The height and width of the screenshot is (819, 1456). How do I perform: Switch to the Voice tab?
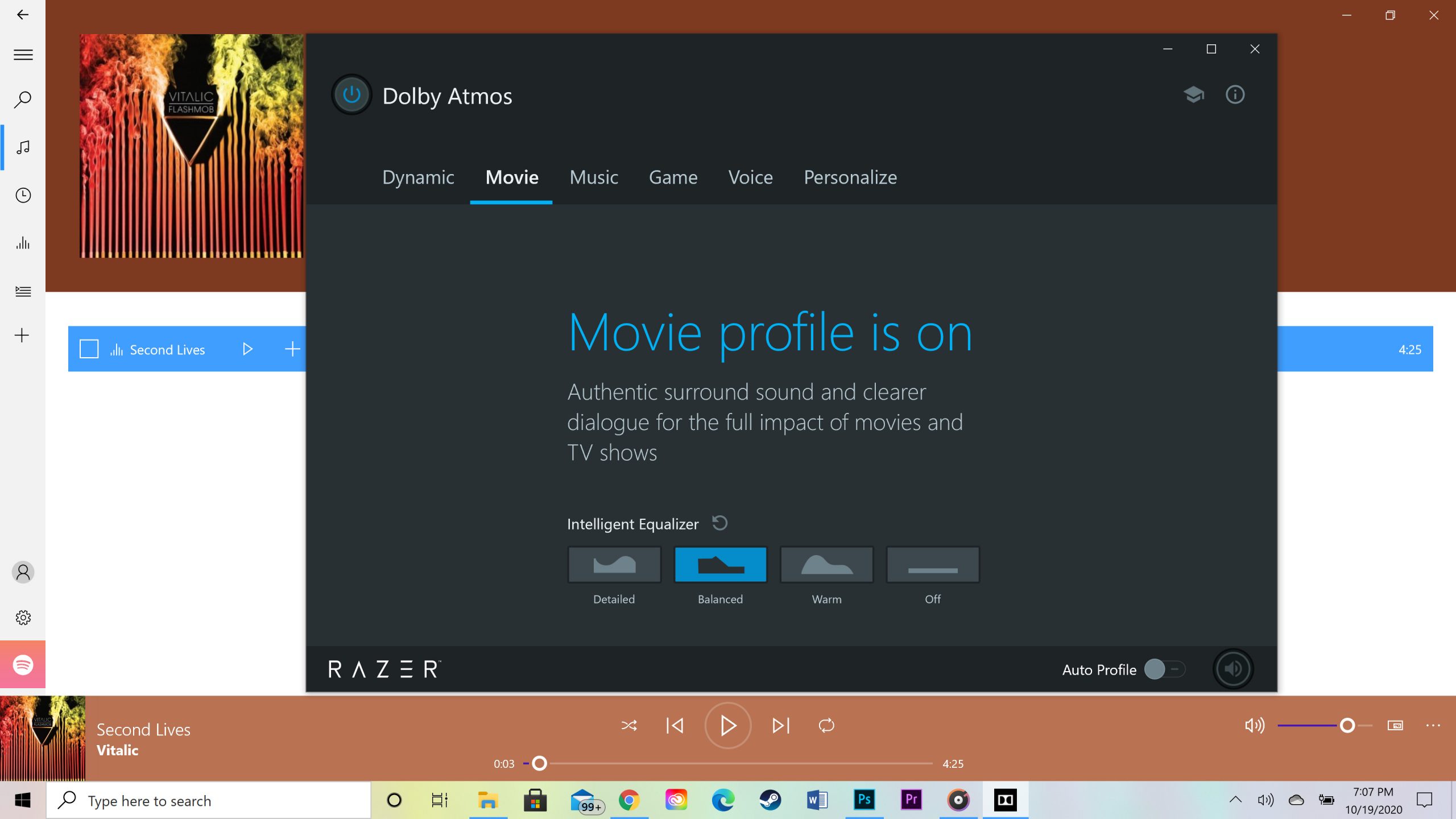[750, 177]
